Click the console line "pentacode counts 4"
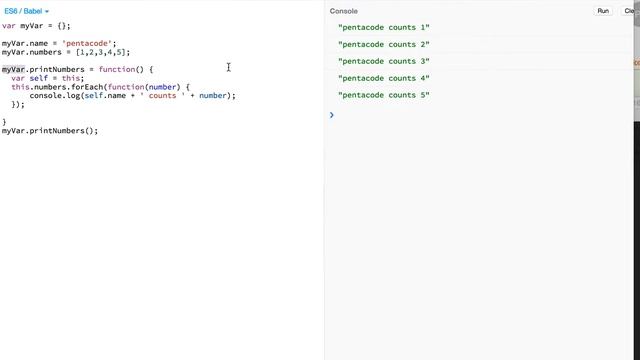 point(384,78)
